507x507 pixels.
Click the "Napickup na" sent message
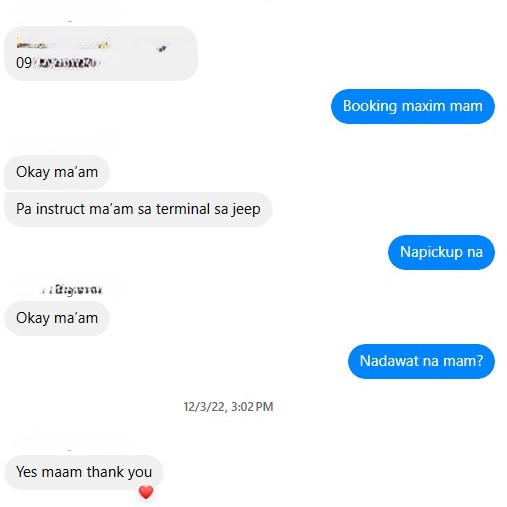point(441,252)
